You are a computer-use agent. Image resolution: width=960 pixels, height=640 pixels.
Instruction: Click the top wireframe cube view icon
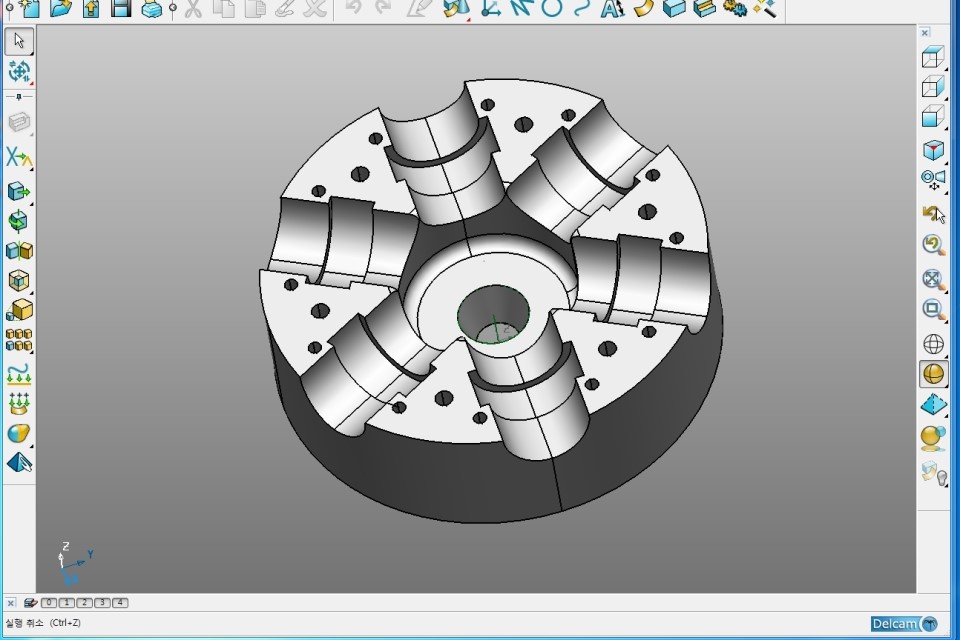pyautogui.click(x=932, y=57)
